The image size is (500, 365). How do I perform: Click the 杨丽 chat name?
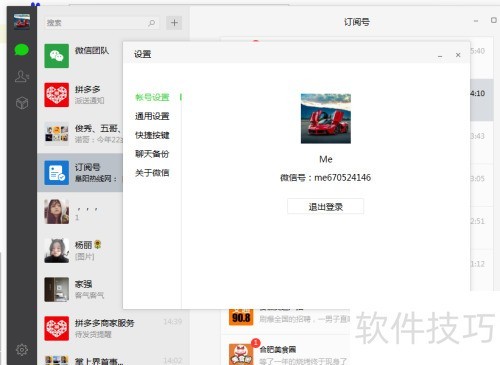83,245
